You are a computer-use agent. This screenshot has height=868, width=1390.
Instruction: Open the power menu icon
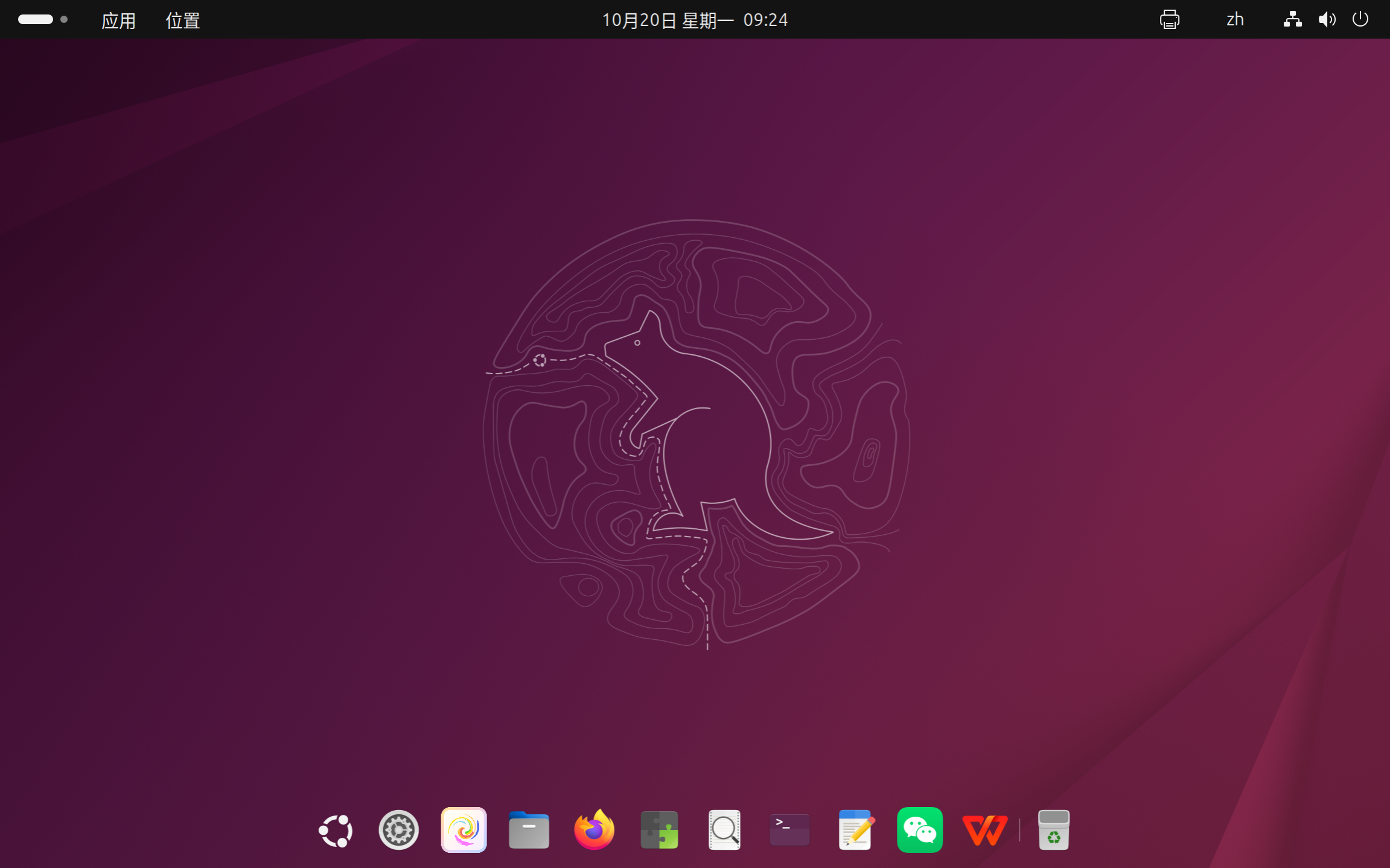(1360, 19)
